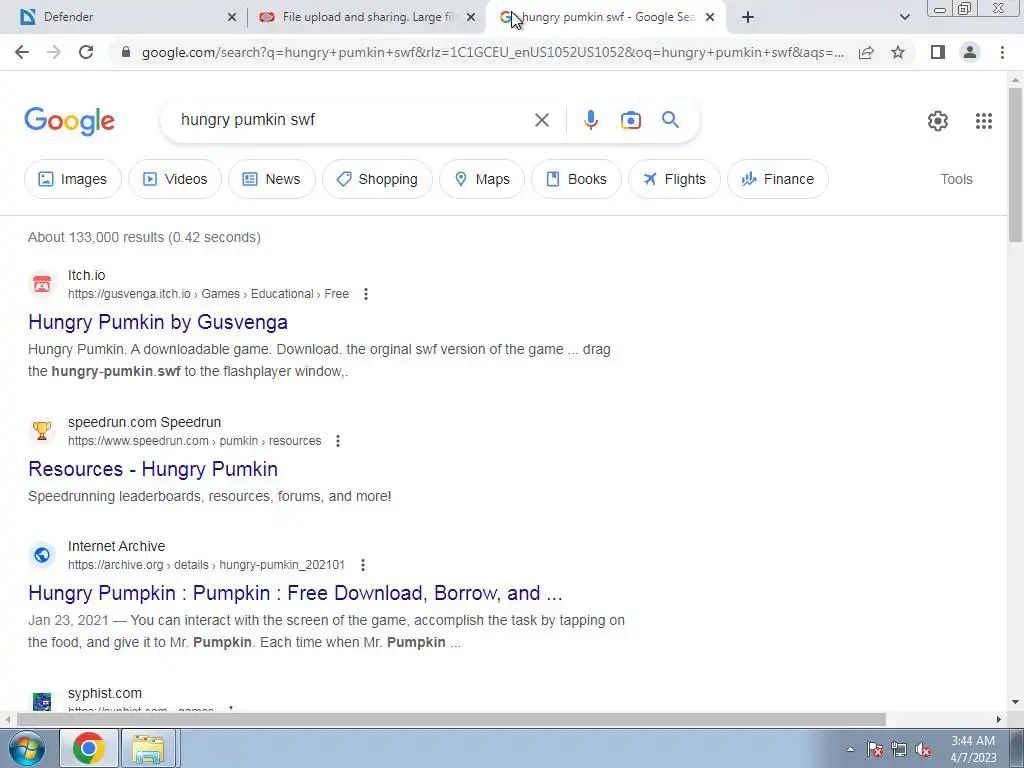Image resolution: width=1024 pixels, height=768 pixels.
Task: Open Resources - Hungry Pumkin link
Action: point(153,469)
